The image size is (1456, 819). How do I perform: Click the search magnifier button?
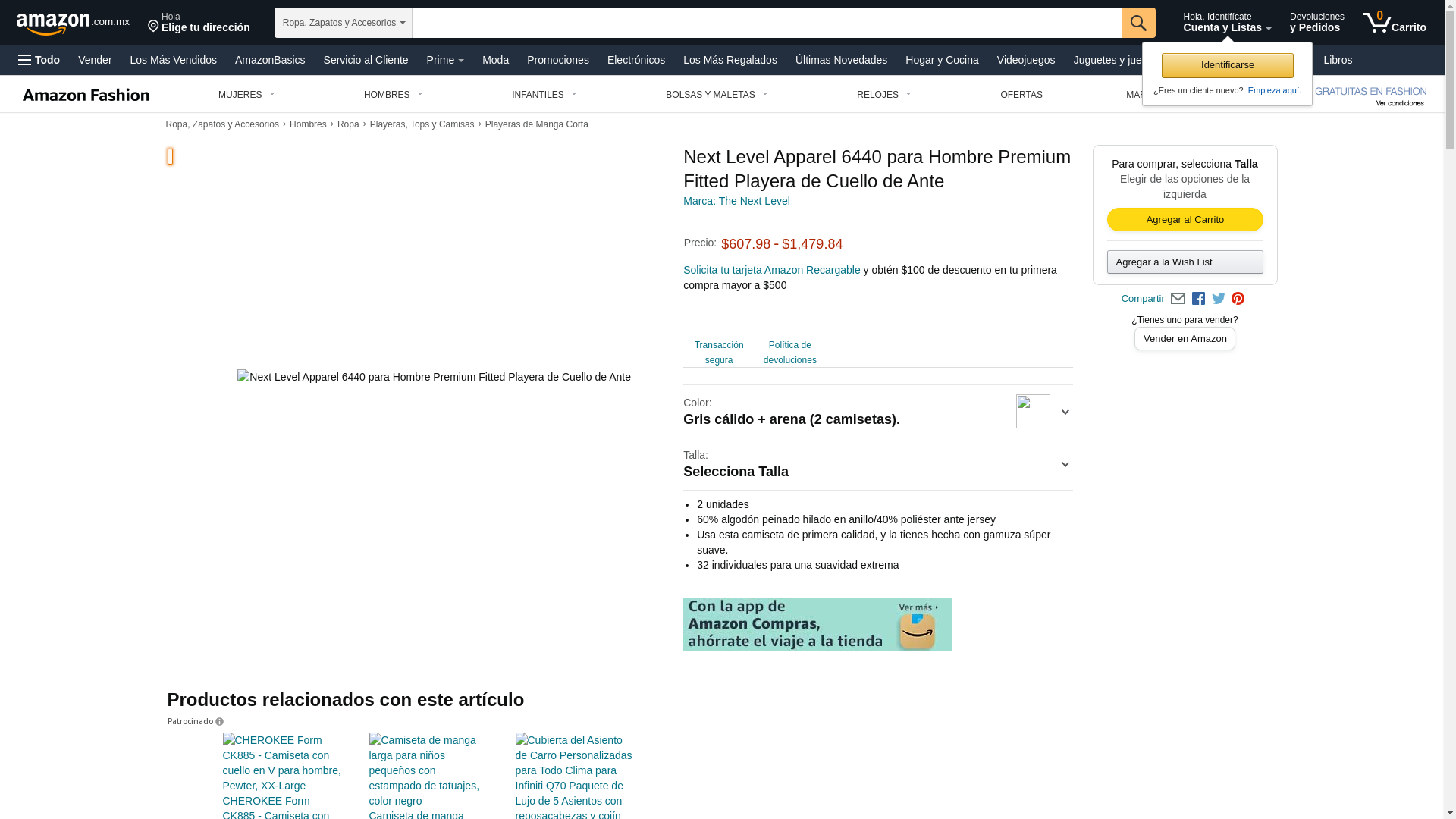(x=1137, y=23)
